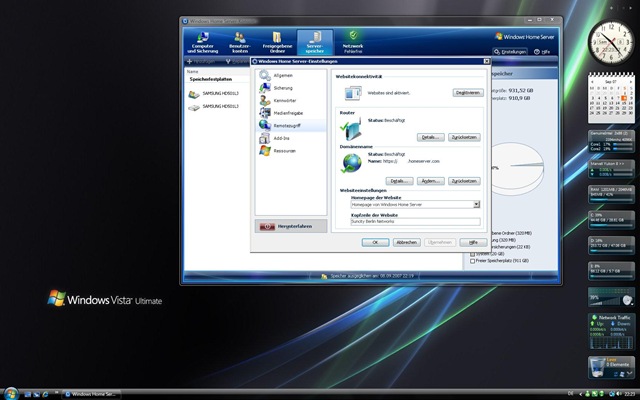Click Abbrechen button in settings dialog
The image size is (640, 400).
point(407,242)
